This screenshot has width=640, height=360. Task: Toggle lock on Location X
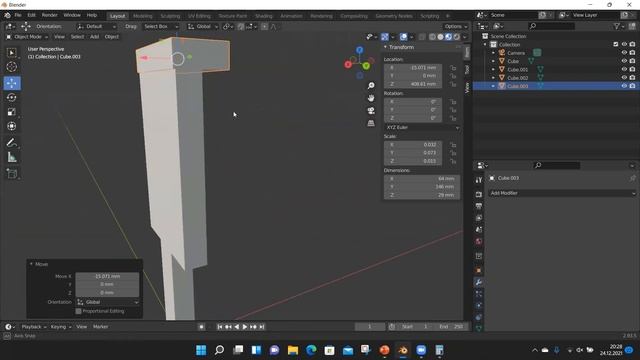(453, 68)
